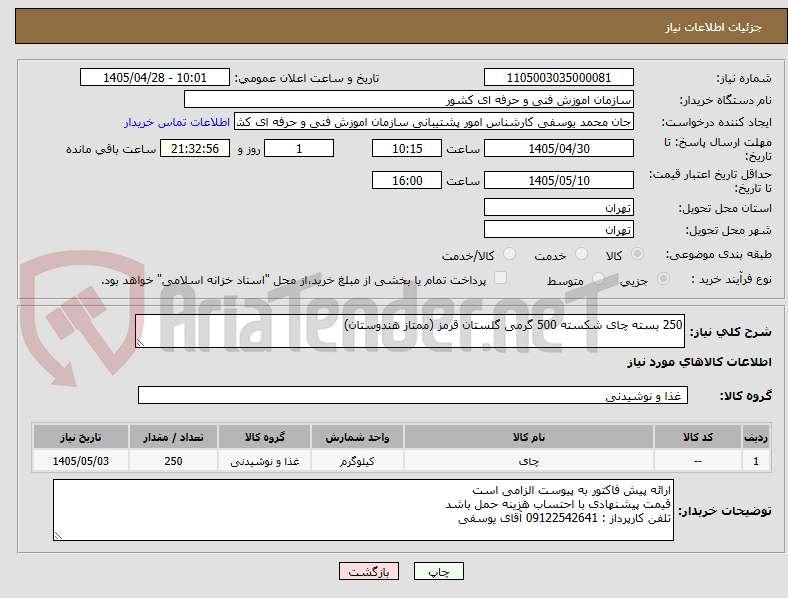Screen dimensions: 788x598
Task: Click the quantity cell 250 in table
Action: [173, 461]
